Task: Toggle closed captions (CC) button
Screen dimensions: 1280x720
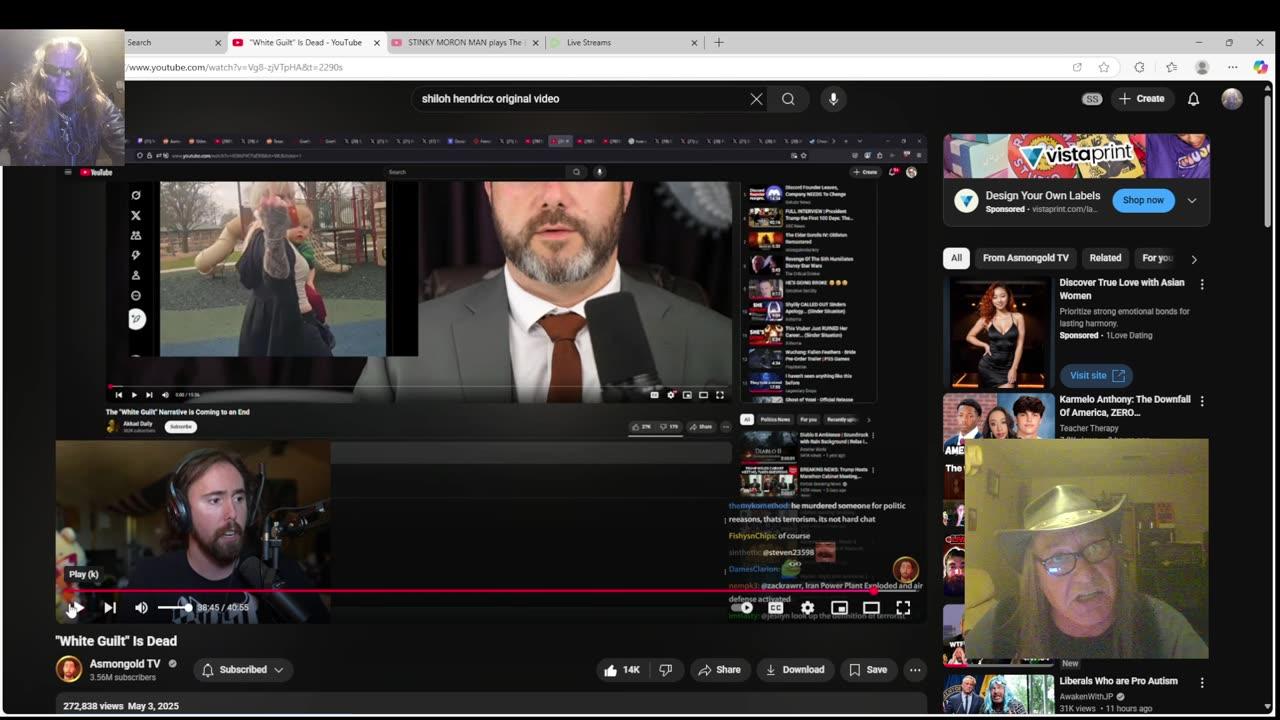Action: coord(775,607)
